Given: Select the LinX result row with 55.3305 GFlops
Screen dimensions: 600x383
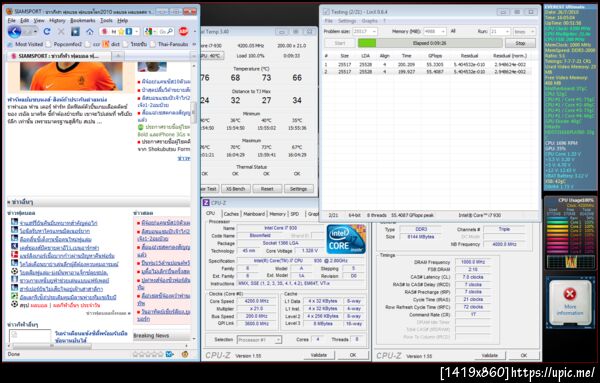Looking at the screenshot, I should (427, 65).
